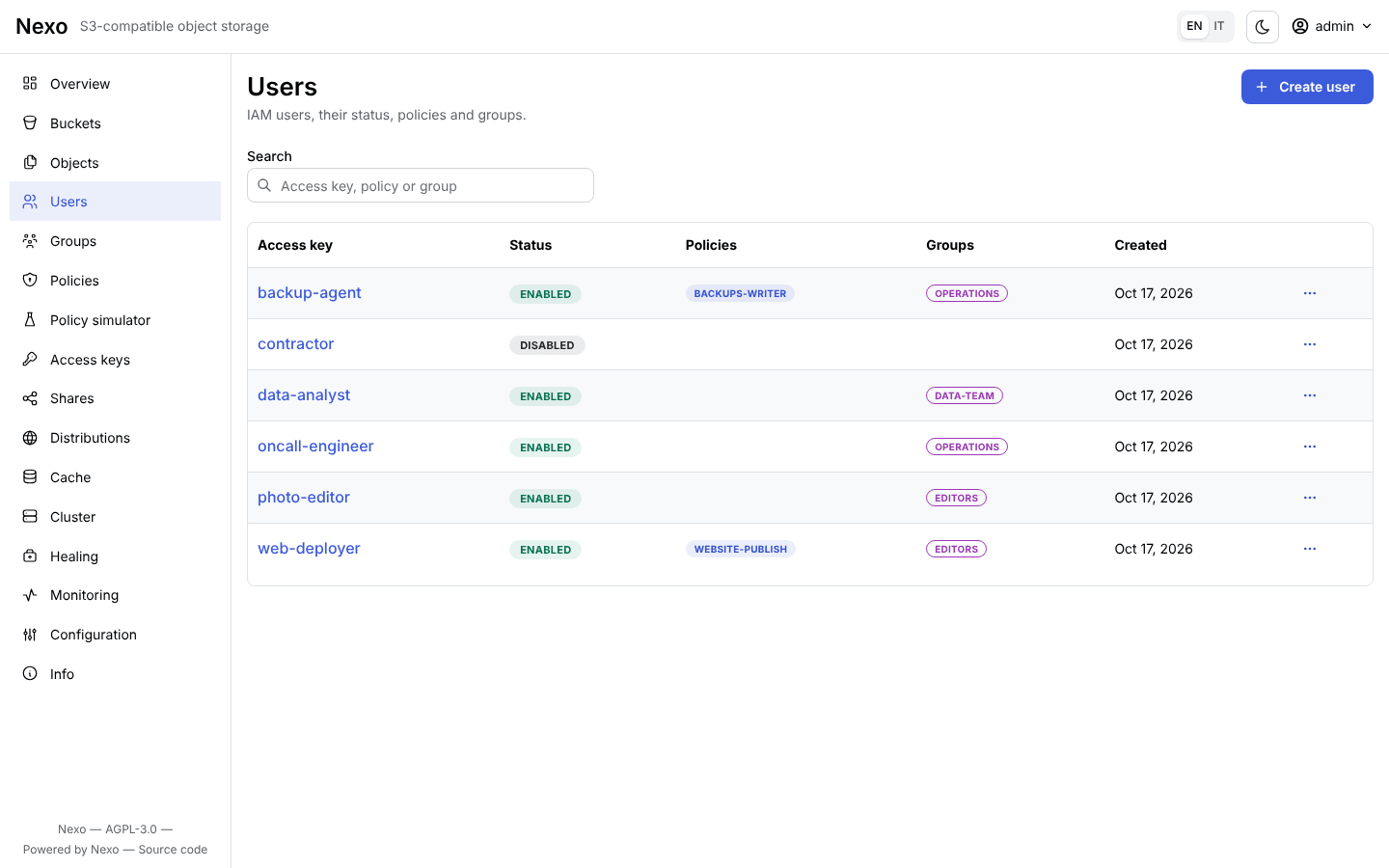Open actions menu for data-analyst
The image size is (1389, 868).
1310,395
